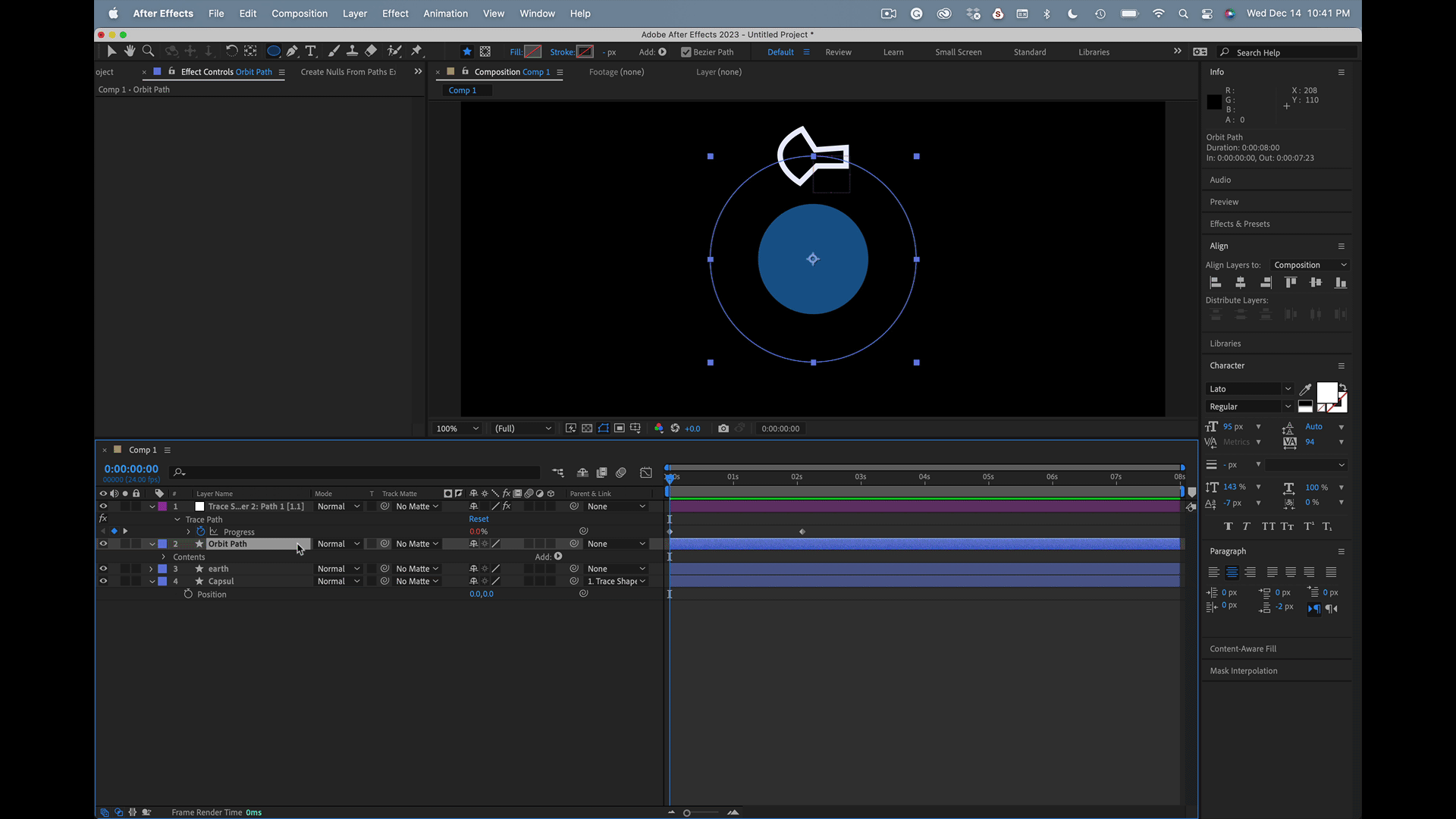The image size is (1456, 819).
Task: Select the Ellipse shape tool
Action: pyautogui.click(x=273, y=52)
